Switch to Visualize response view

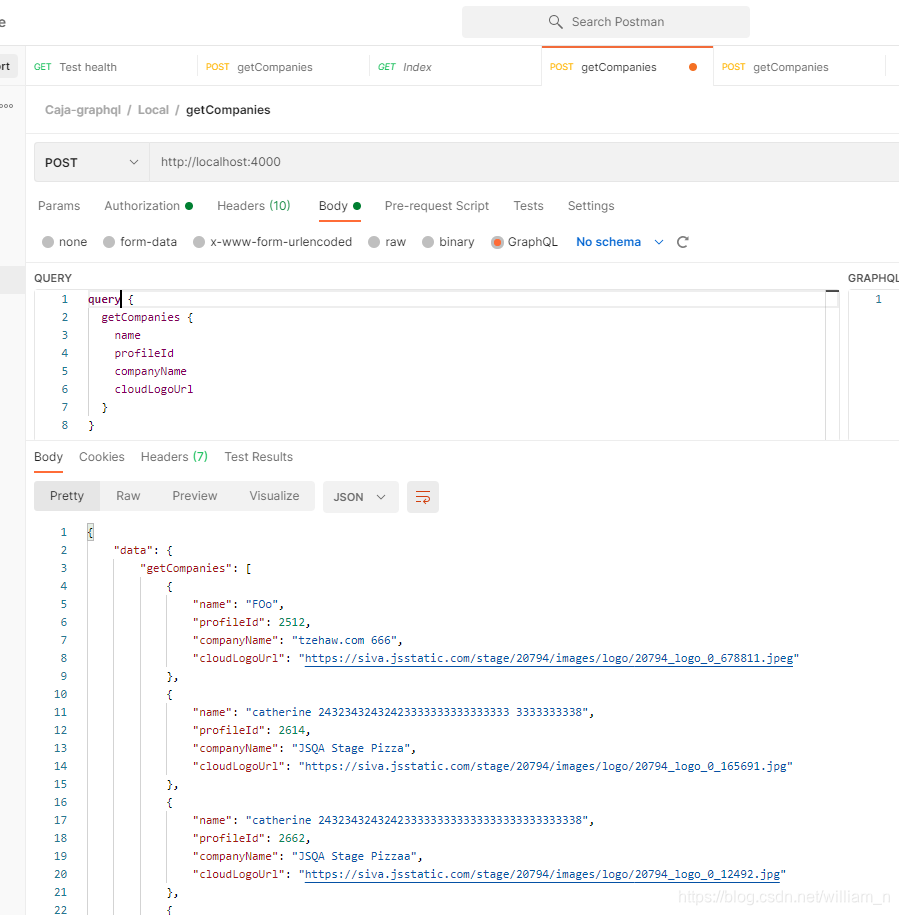coord(274,496)
